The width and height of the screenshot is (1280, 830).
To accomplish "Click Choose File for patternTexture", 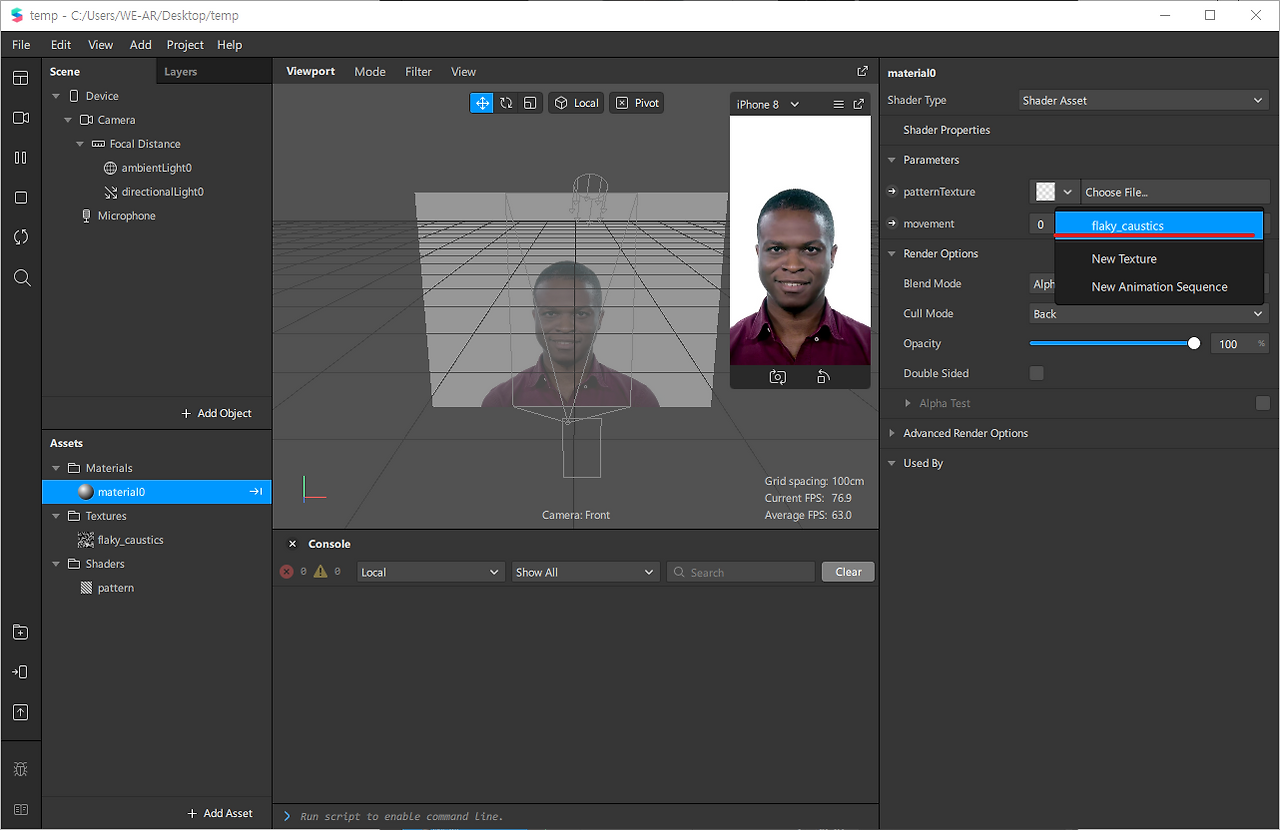I will [x=1175, y=192].
